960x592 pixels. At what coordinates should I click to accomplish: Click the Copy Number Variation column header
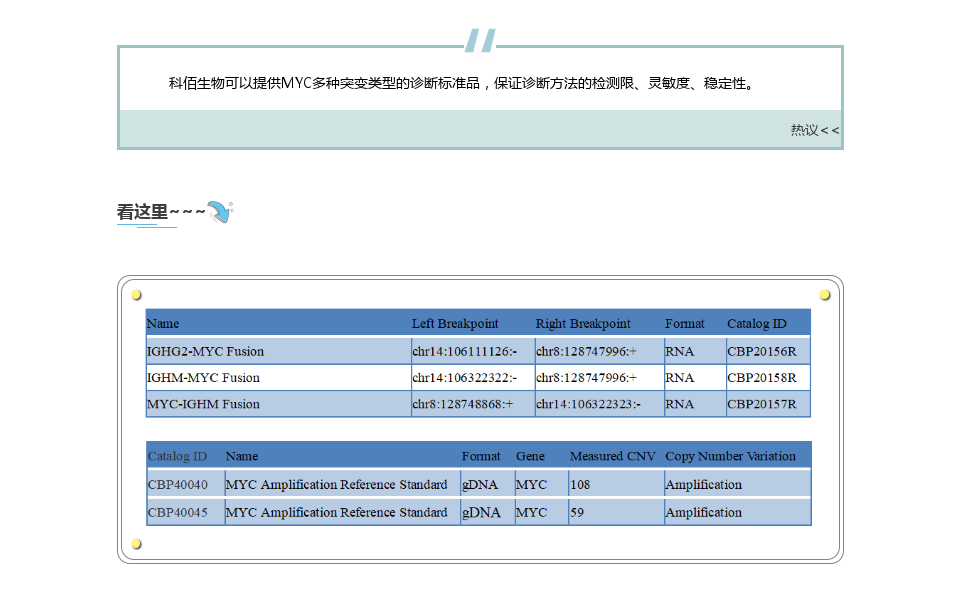(x=730, y=456)
